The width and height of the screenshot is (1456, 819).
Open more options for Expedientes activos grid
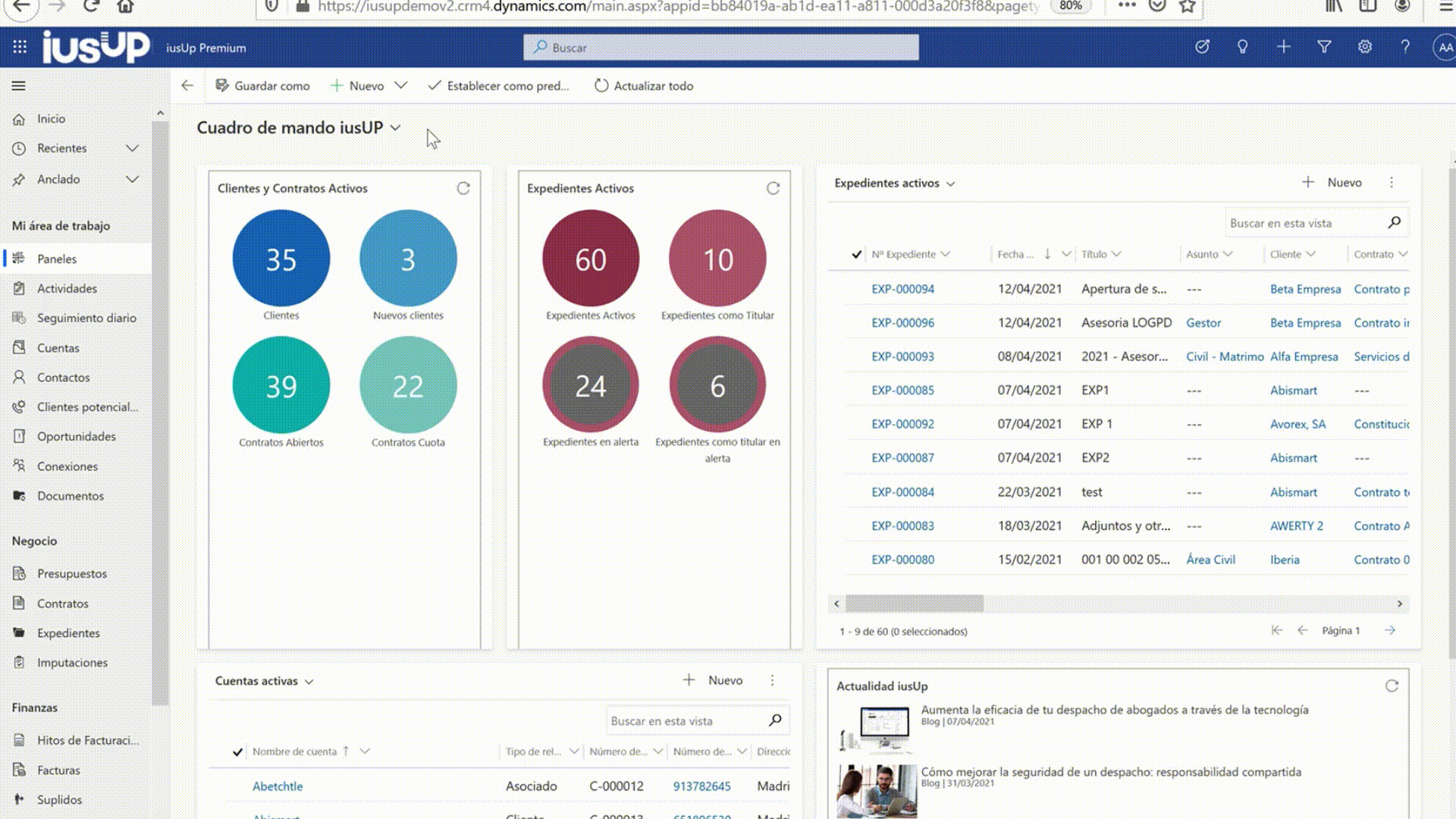(1392, 183)
